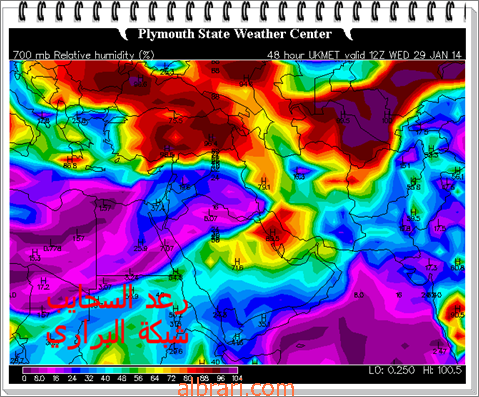
Task: Click the H 99.4 high marker
Action: [x=211, y=140]
